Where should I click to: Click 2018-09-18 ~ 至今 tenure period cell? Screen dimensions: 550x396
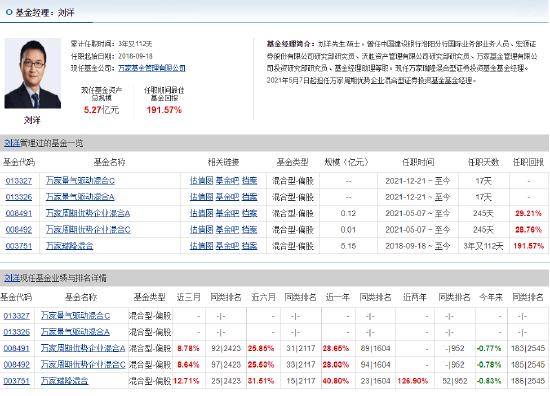(418, 246)
